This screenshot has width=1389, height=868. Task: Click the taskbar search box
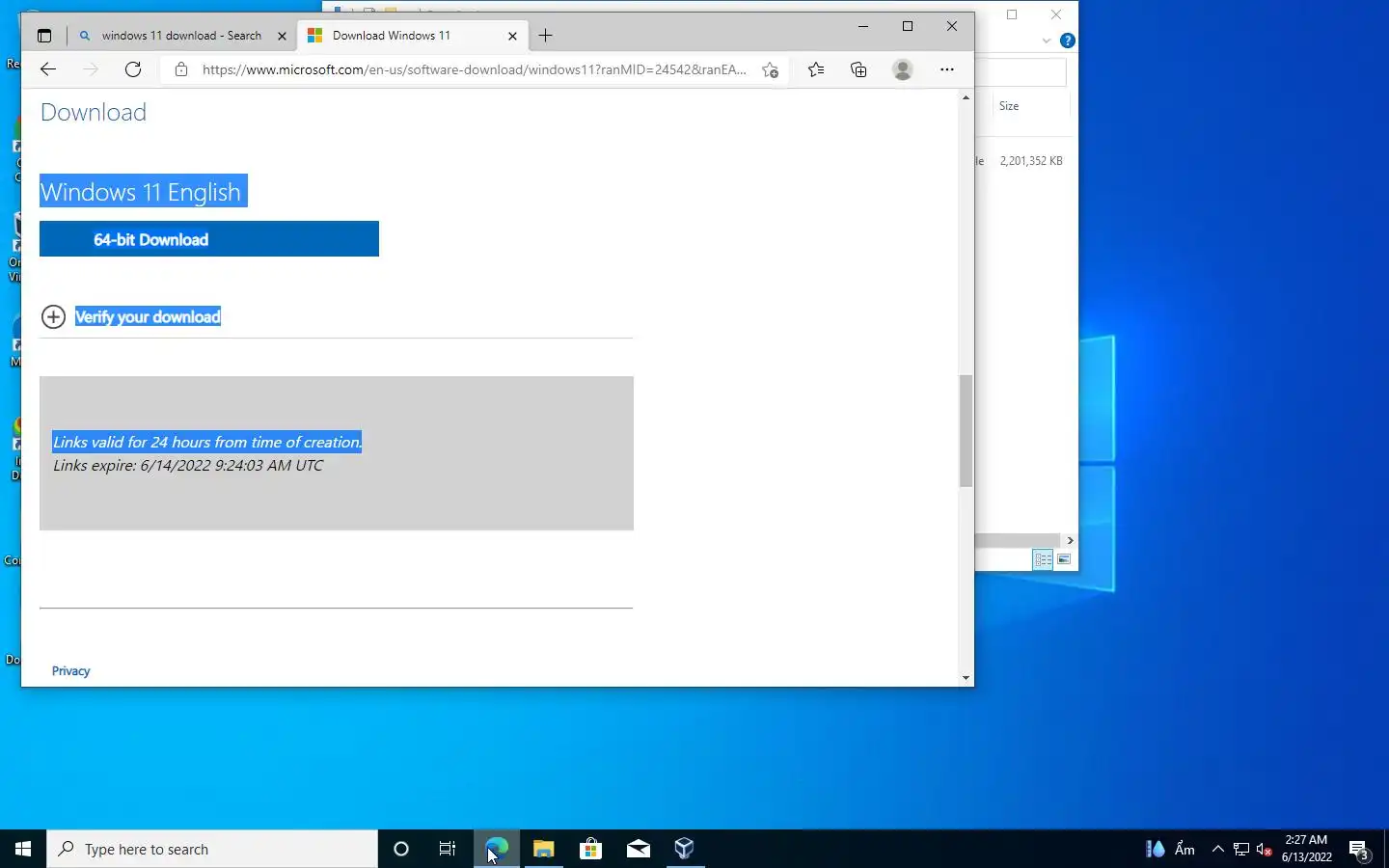tap(212, 849)
